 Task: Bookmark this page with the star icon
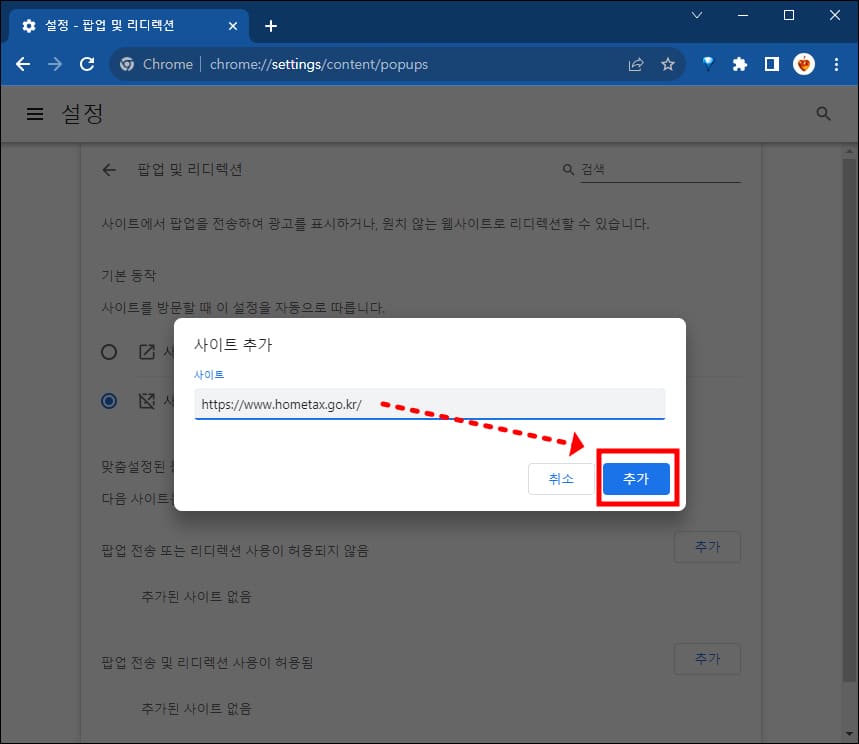point(667,63)
